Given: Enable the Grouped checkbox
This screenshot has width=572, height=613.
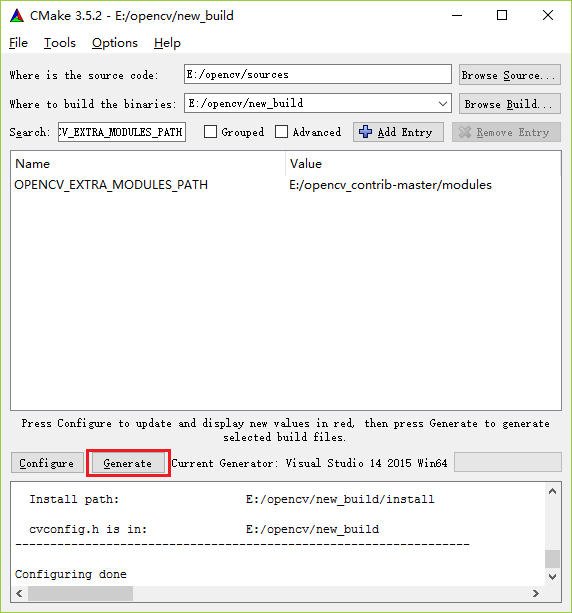Looking at the screenshot, I should click(x=210, y=132).
